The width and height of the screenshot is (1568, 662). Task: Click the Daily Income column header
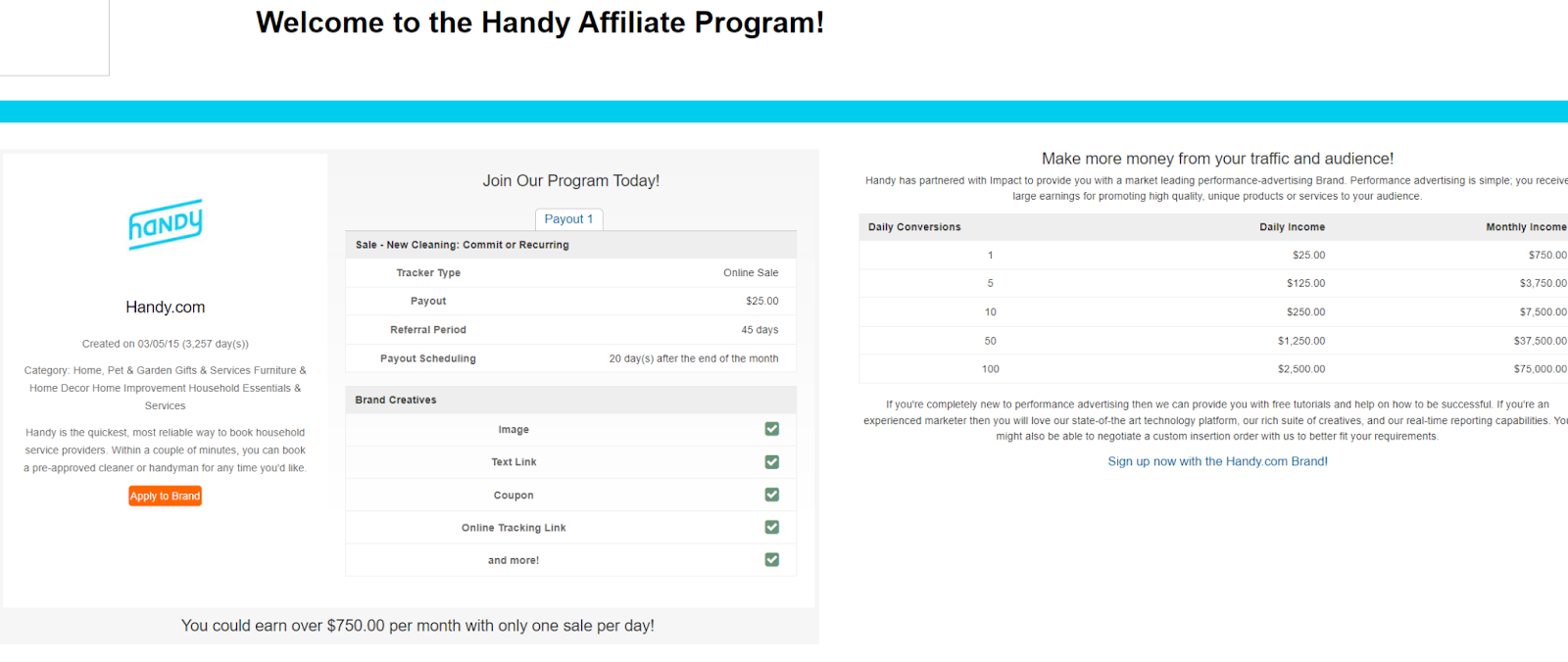click(x=1292, y=227)
